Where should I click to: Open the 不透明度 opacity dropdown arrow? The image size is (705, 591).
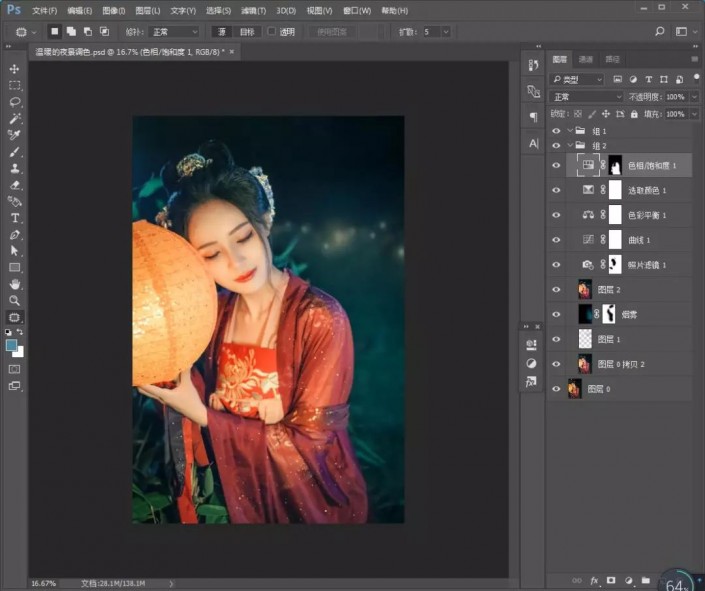point(695,97)
